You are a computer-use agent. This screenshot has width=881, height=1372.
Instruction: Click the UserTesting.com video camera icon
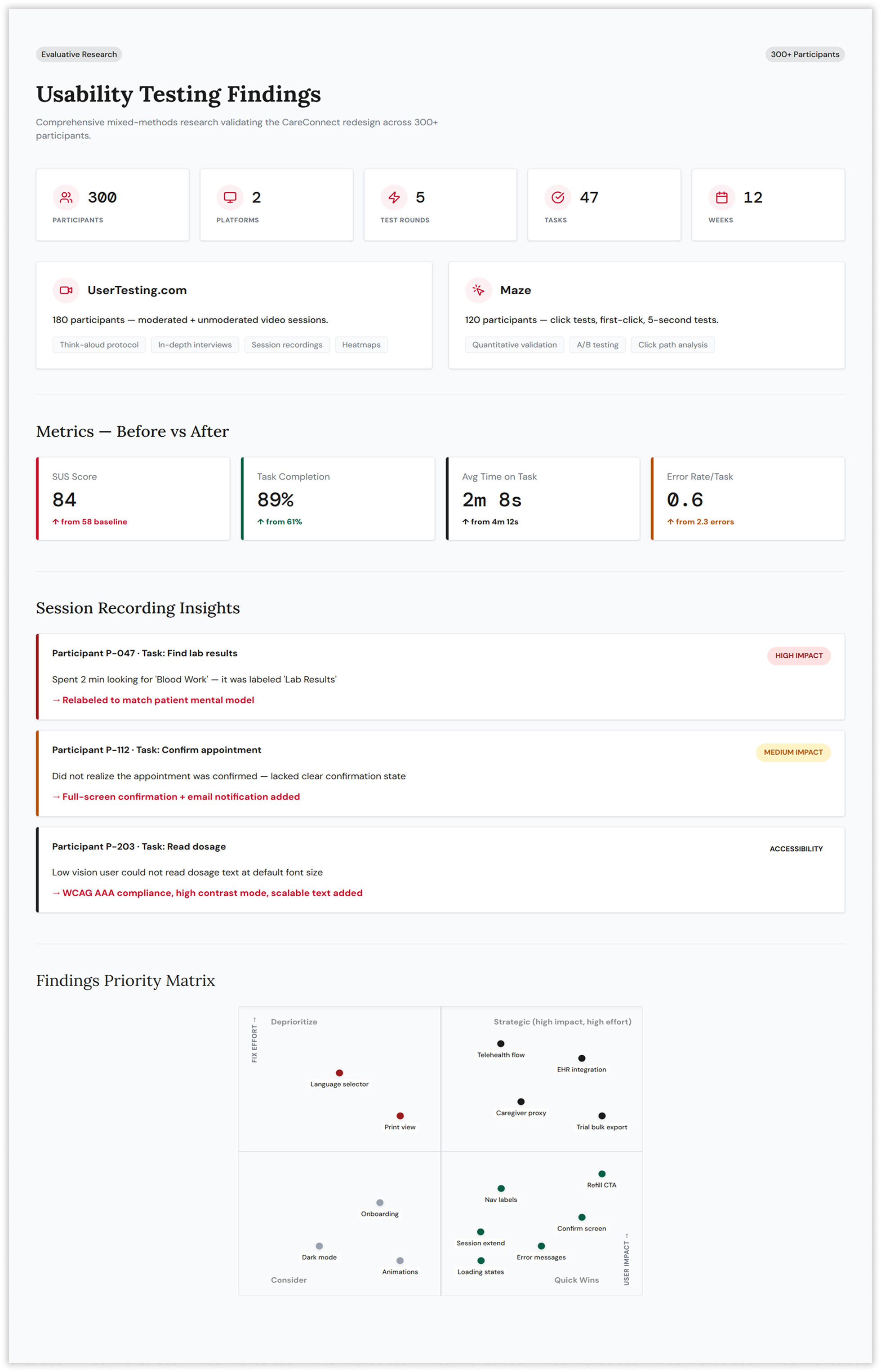point(67,290)
